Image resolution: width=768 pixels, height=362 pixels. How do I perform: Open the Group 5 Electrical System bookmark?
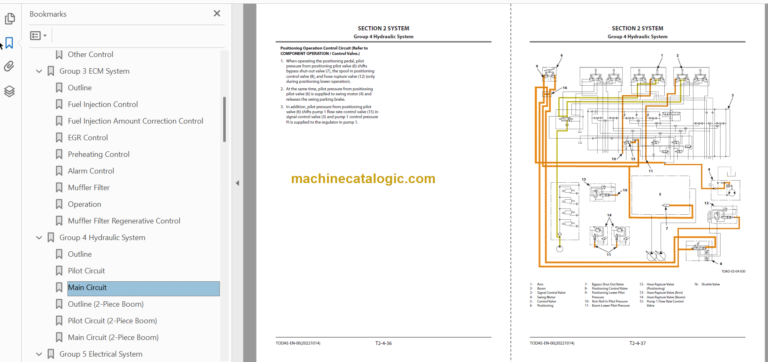click(x=101, y=354)
